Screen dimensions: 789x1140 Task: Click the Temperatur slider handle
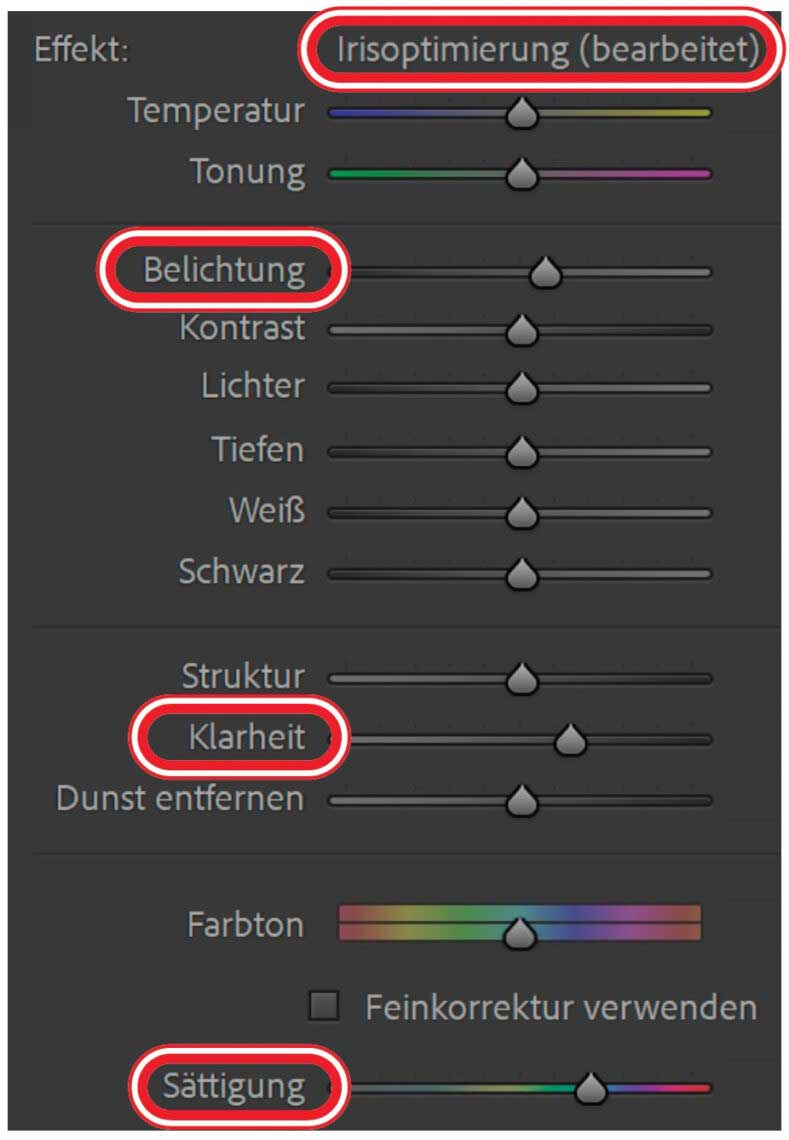pos(521,114)
